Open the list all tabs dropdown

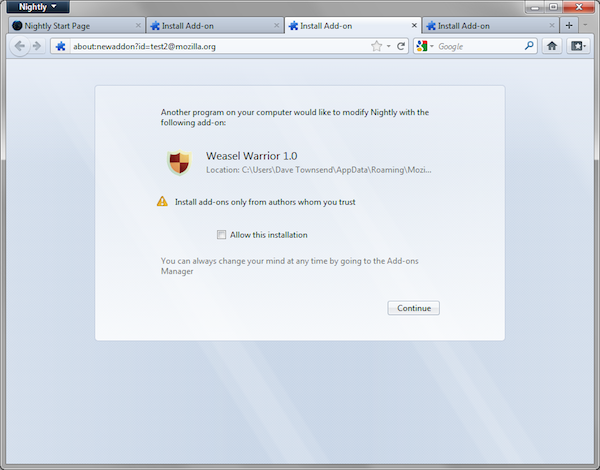point(585,25)
